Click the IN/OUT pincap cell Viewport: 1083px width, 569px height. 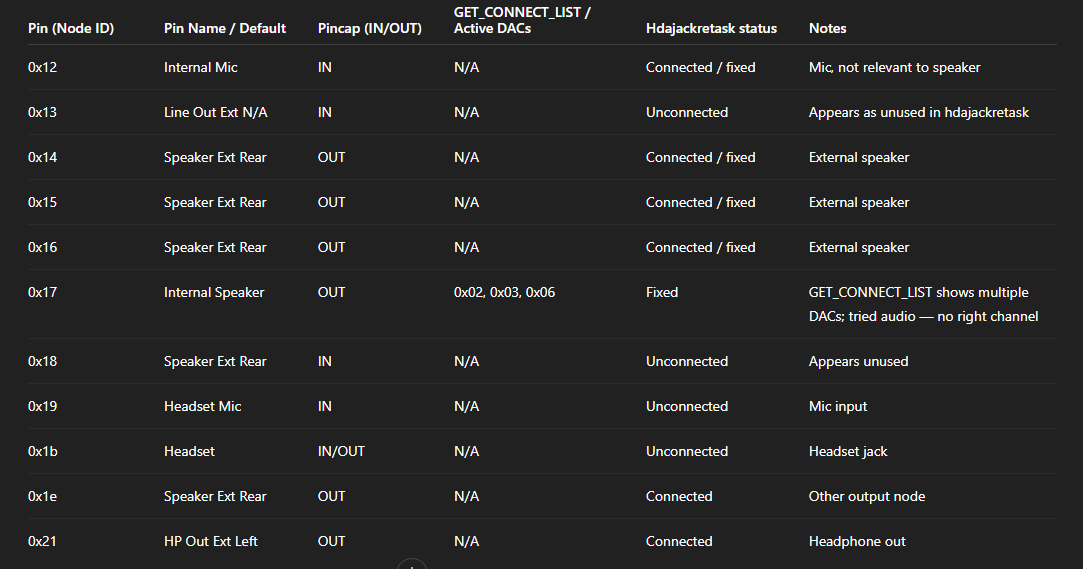point(341,451)
